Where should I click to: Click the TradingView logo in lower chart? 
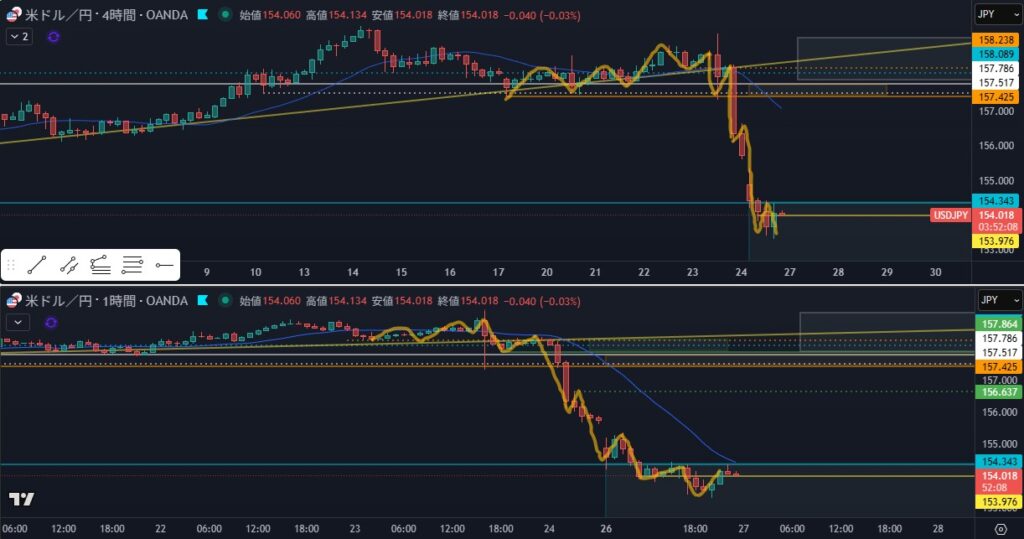coord(21,499)
